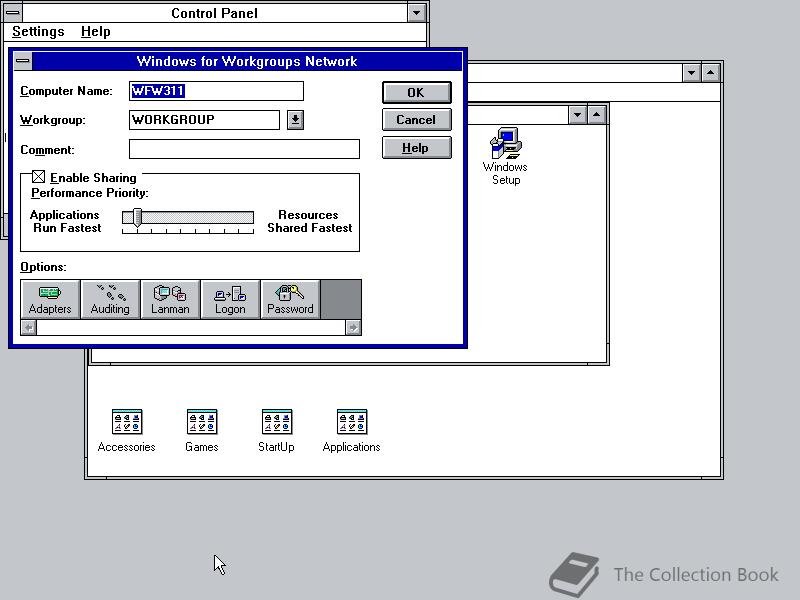Viewport: 800px width, 600px height.
Task: Open the Lanman option
Action: (170, 299)
